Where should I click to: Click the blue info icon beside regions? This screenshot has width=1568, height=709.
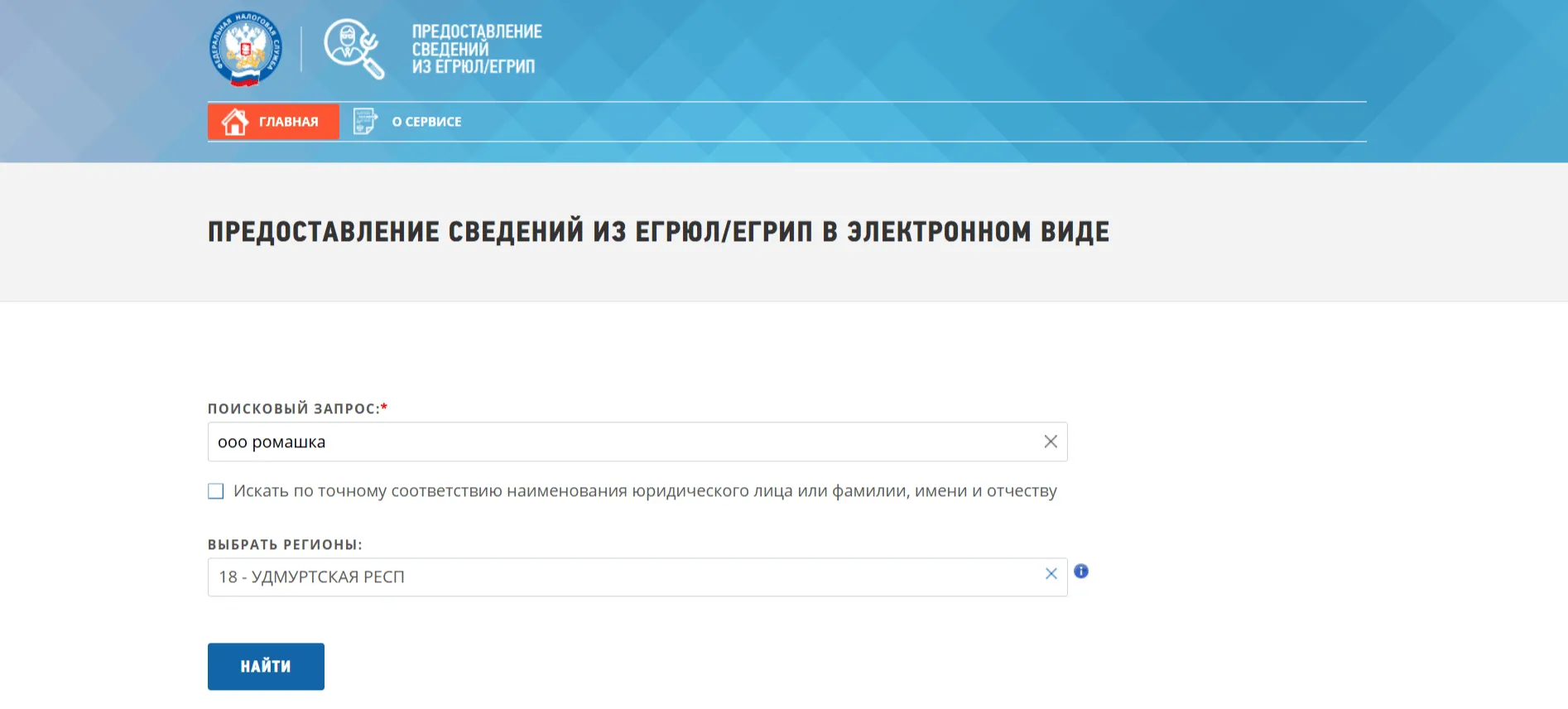coord(1081,572)
